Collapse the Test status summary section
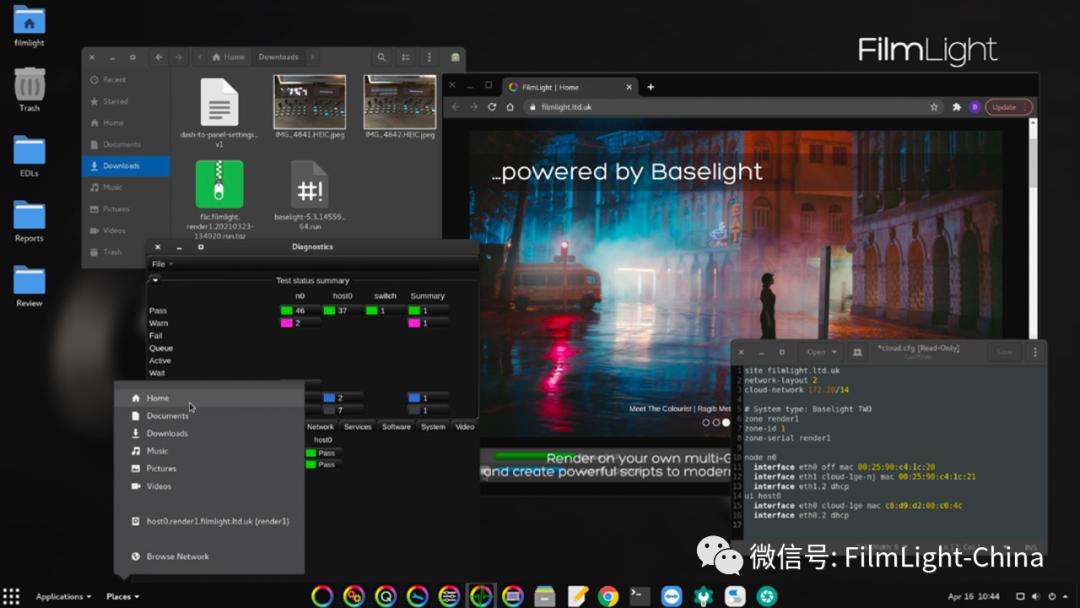The width and height of the screenshot is (1080, 608). click(156, 280)
